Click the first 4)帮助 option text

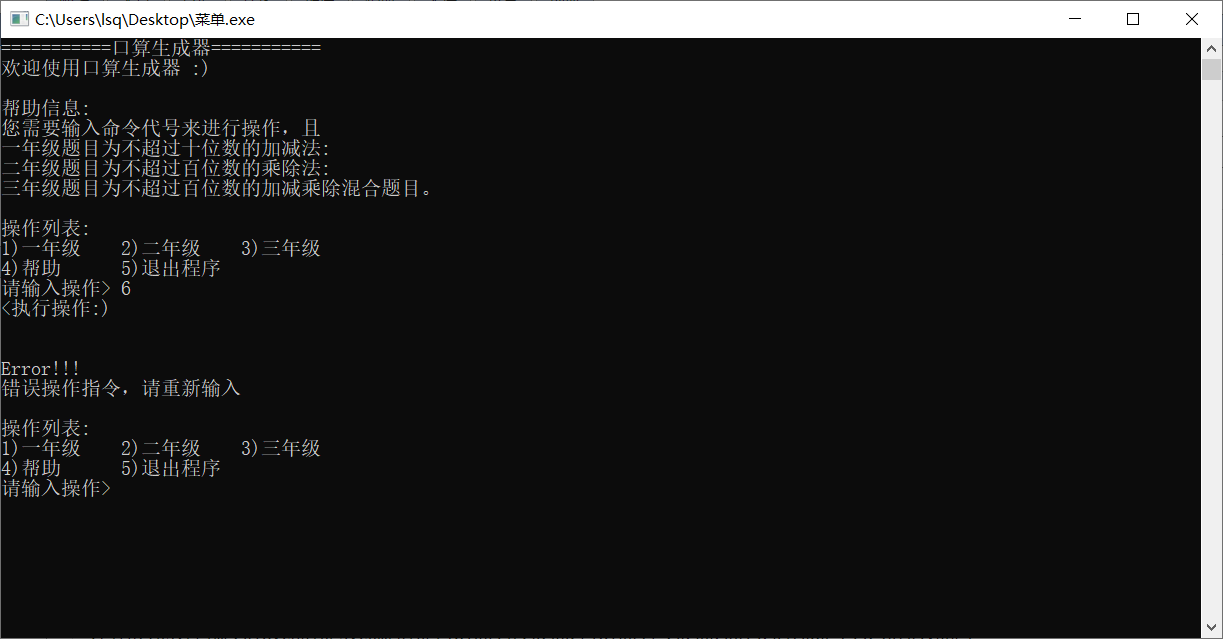[x=31, y=269]
